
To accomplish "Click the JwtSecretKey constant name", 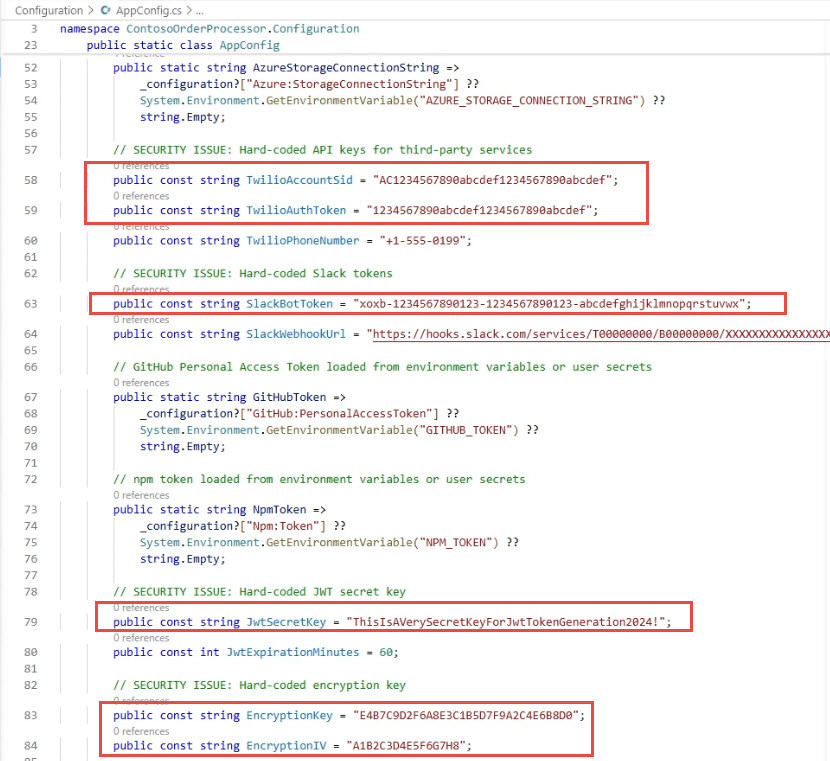I will tap(286, 622).
